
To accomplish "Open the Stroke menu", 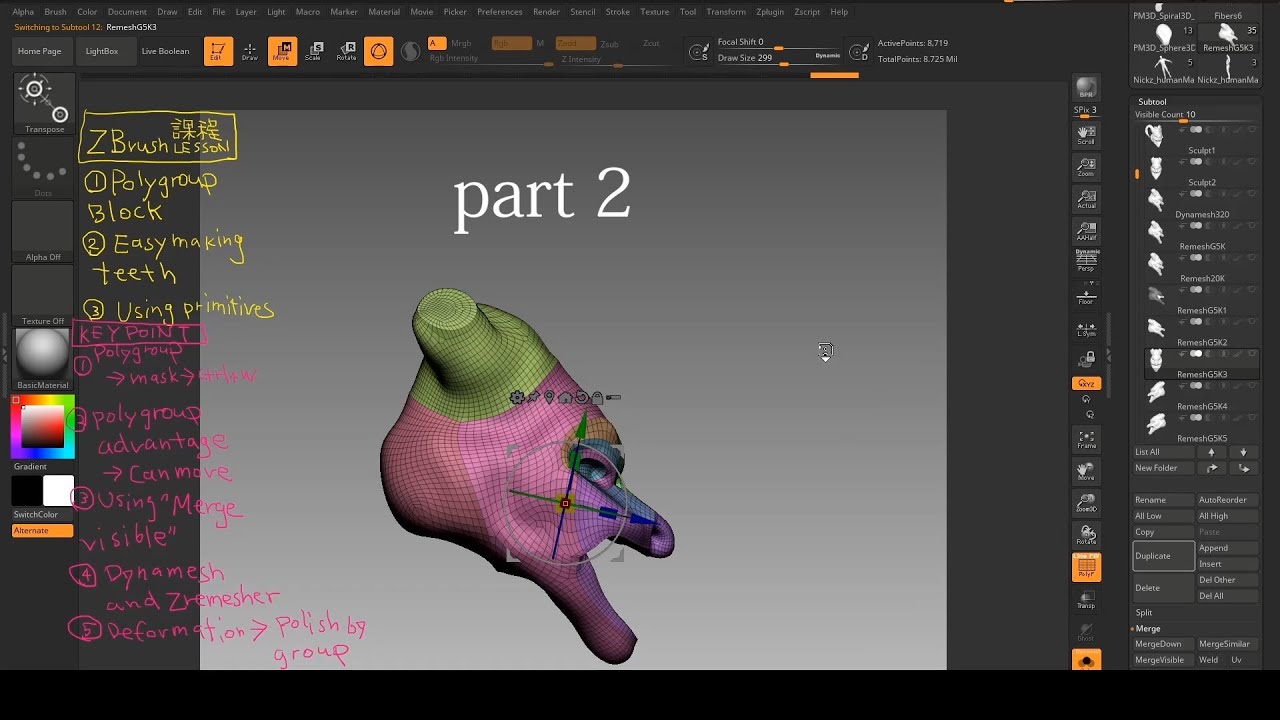I will [x=618, y=12].
